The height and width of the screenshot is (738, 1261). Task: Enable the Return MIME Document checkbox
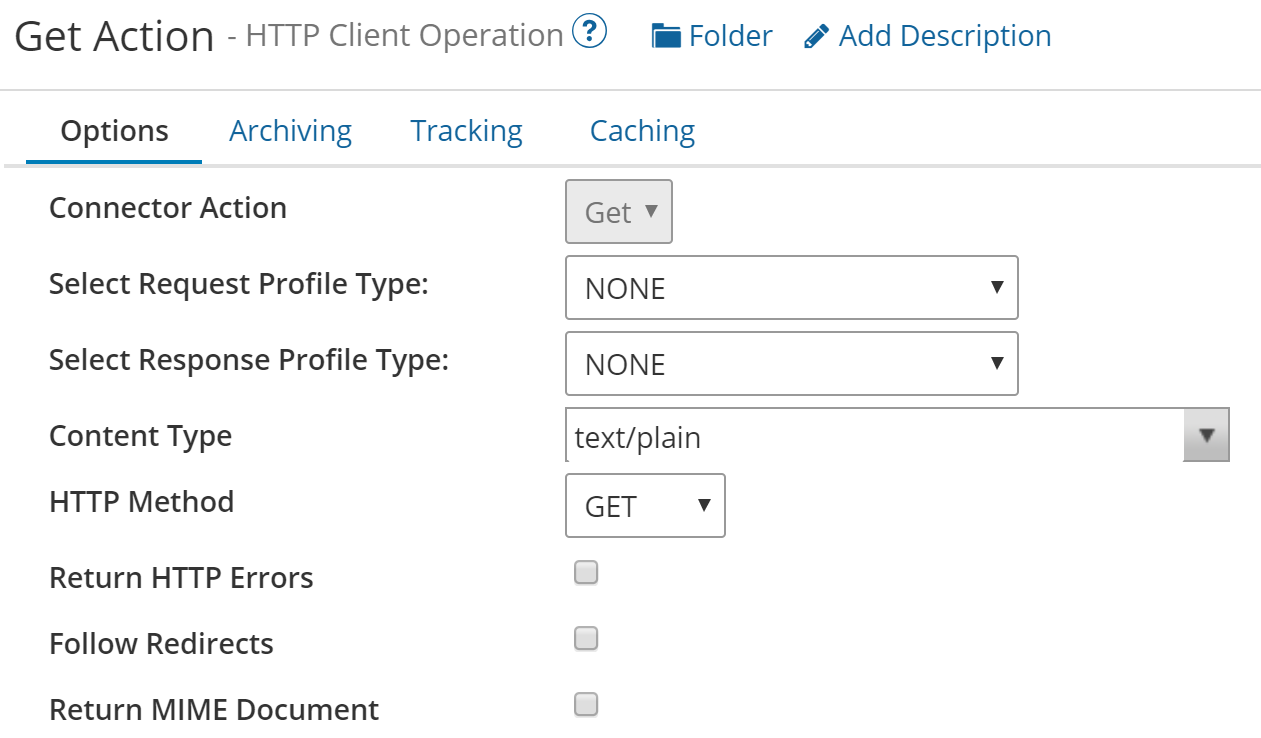coord(585,704)
